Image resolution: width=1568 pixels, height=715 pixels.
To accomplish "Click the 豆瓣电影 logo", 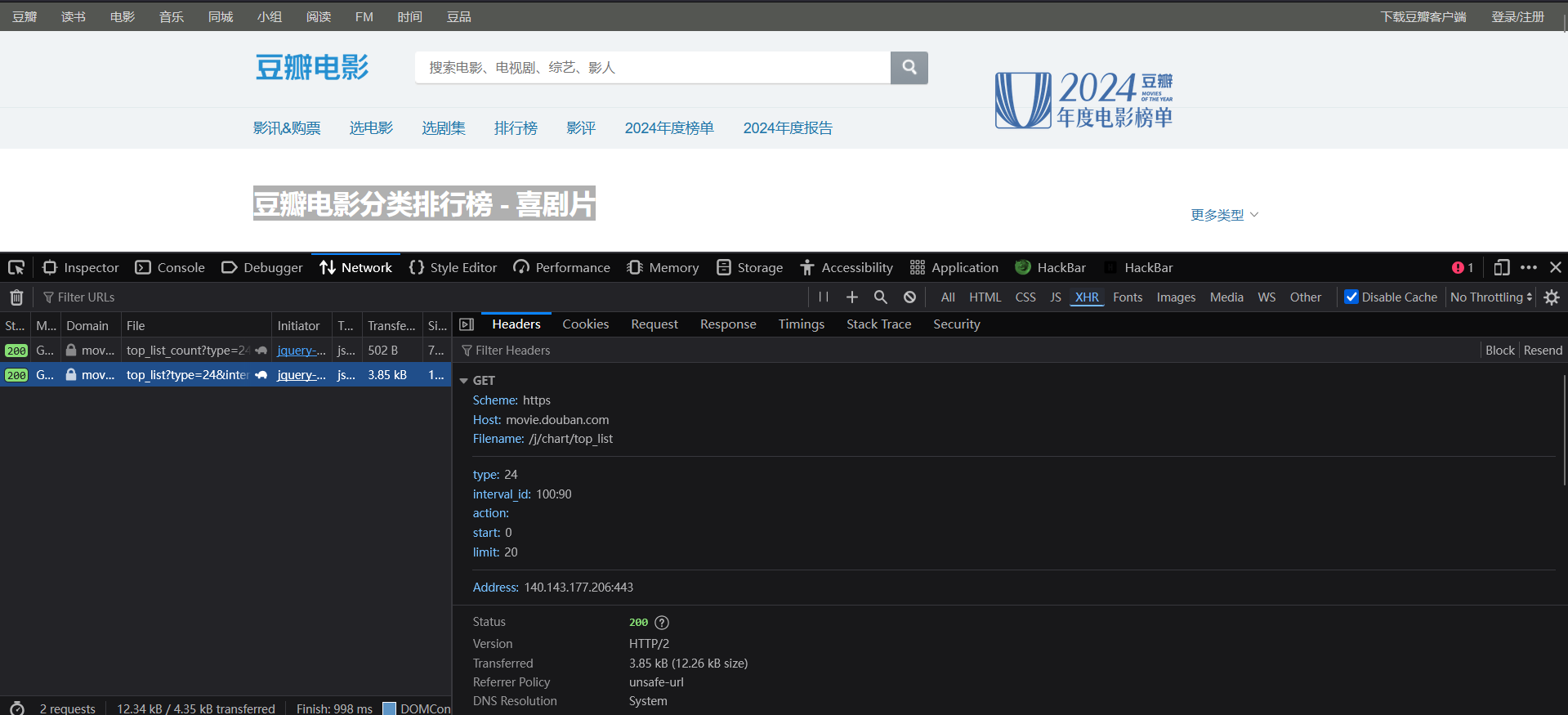I will click(312, 67).
